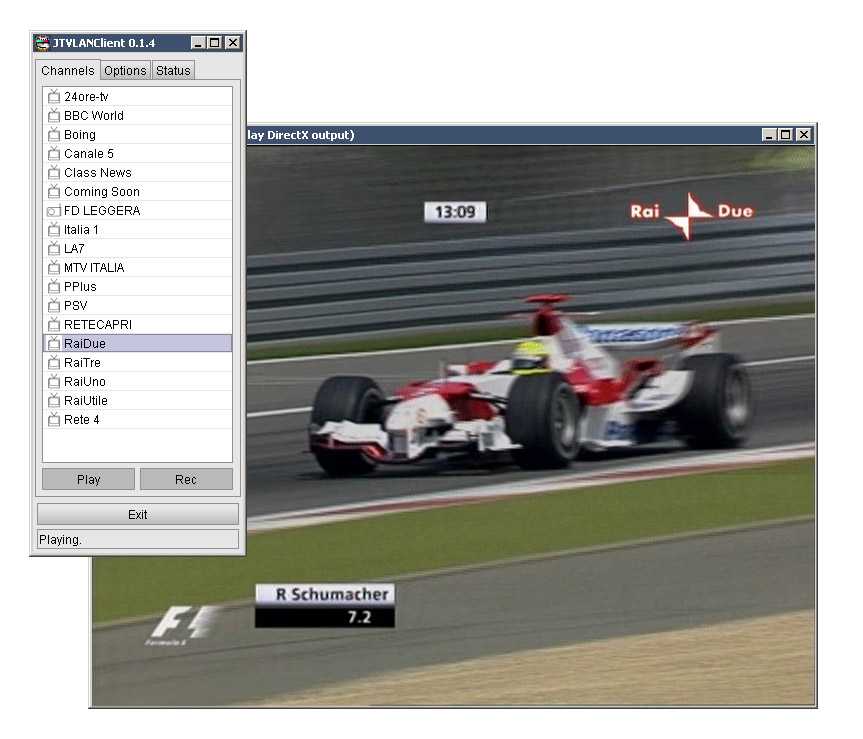Click the TV icon beside Class News
This screenshot has width=863, height=739.
coord(53,173)
